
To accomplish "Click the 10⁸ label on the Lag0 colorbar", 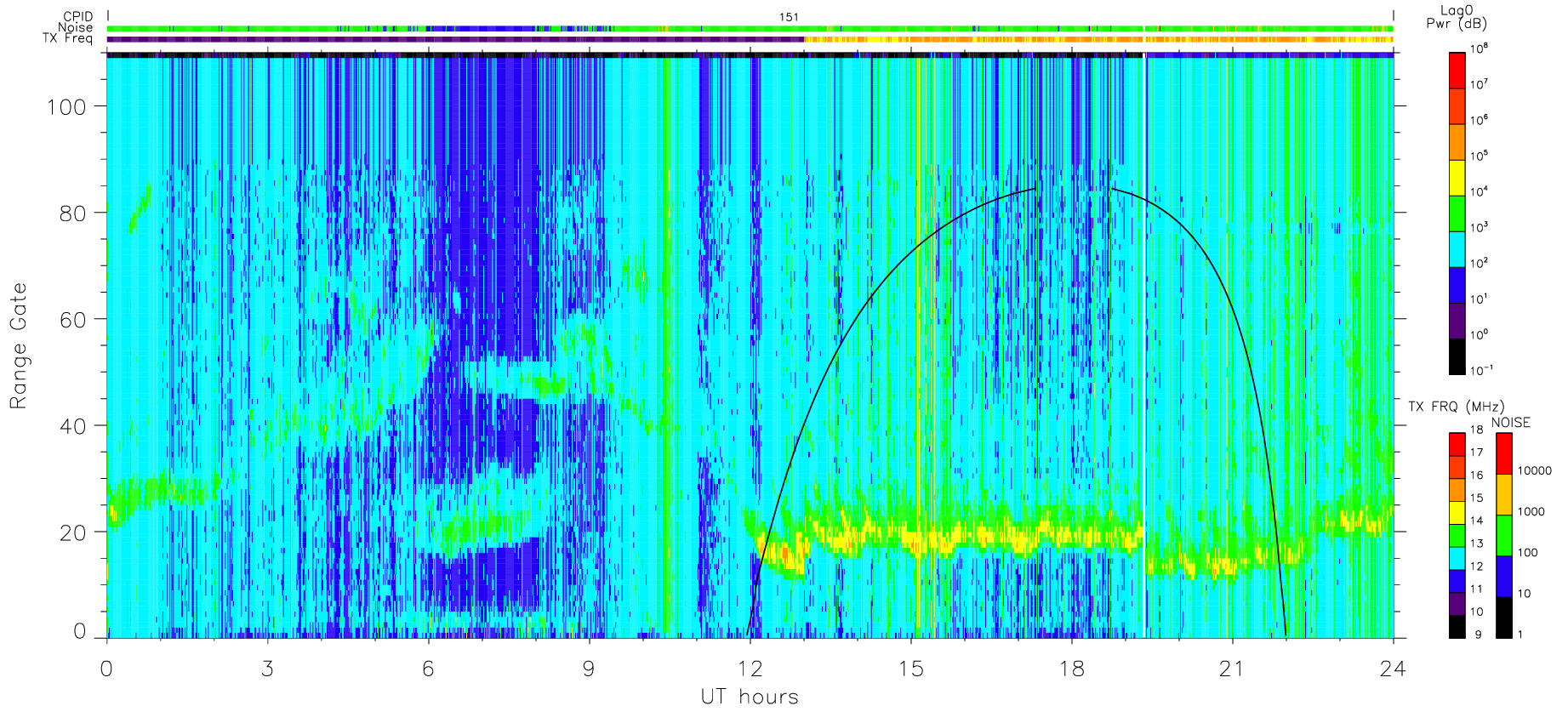I will tap(1479, 49).
